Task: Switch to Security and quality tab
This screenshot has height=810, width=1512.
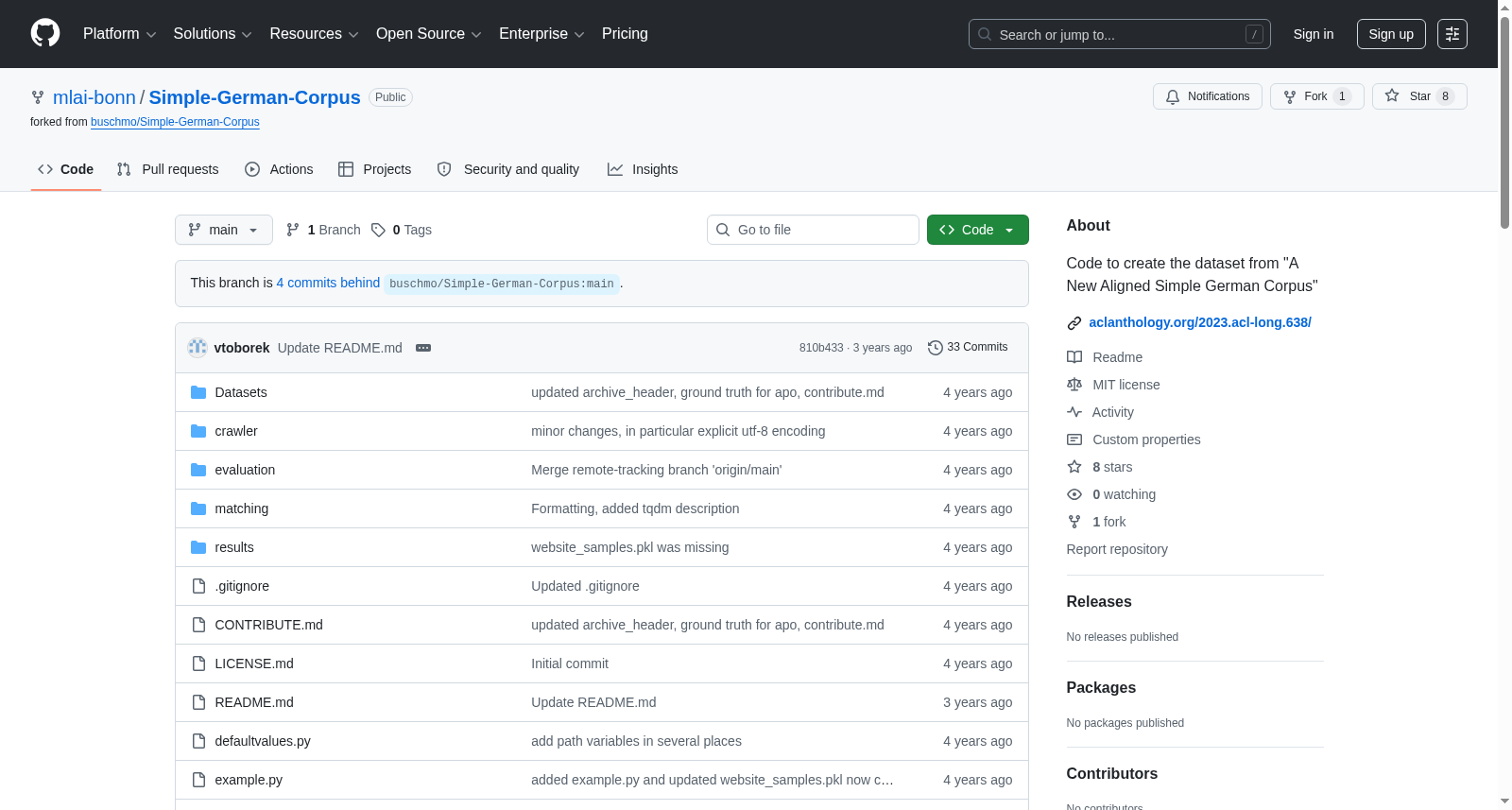Action: (508, 169)
